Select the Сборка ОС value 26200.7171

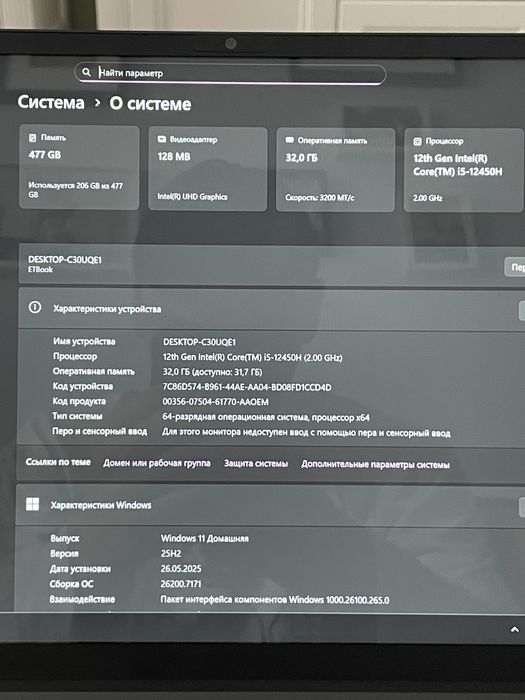coord(181,584)
